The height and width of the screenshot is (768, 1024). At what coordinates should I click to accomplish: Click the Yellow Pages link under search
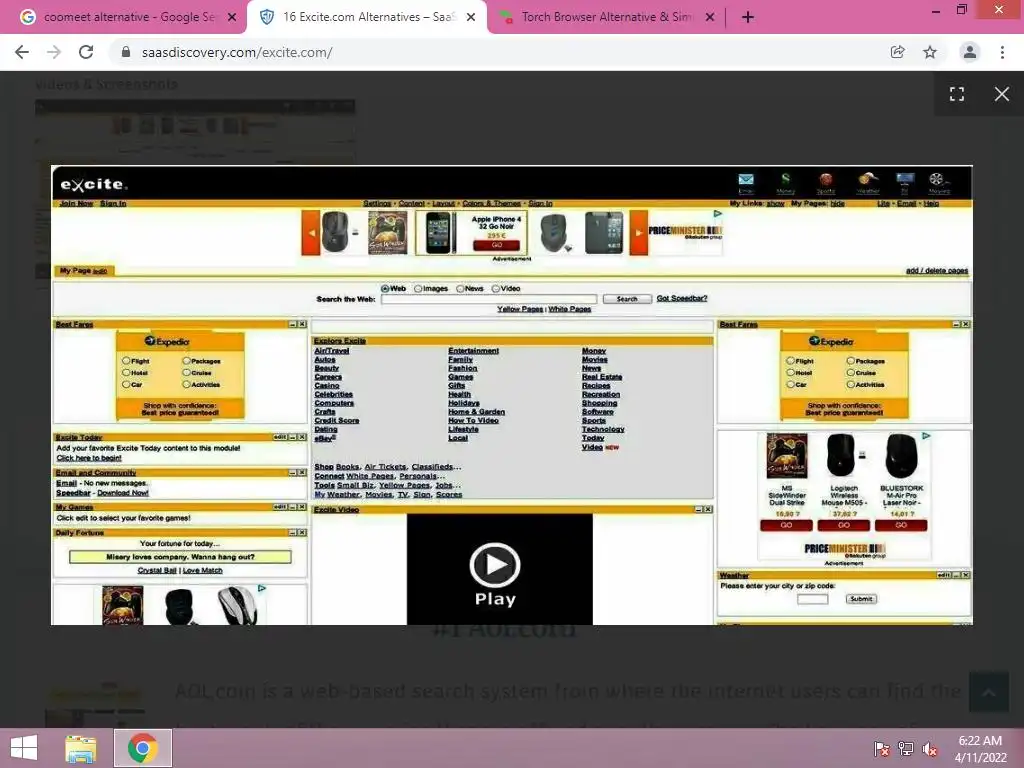click(x=520, y=309)
